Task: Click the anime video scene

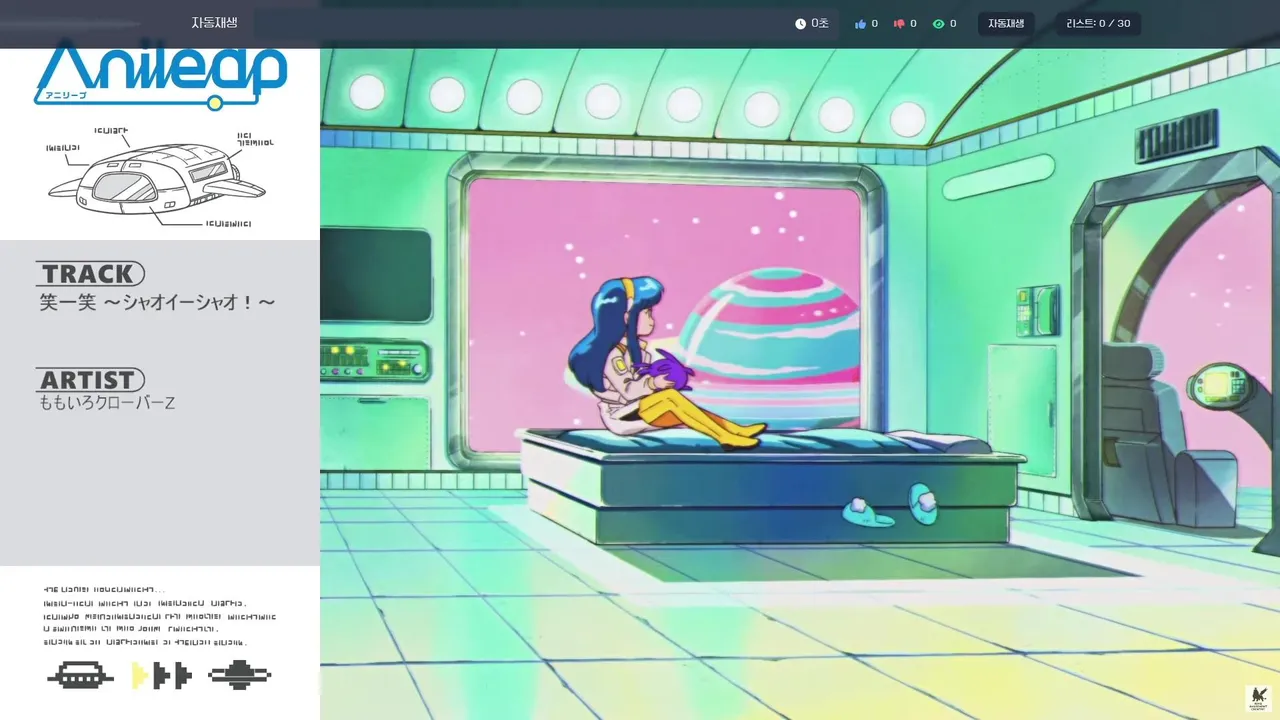Action: click(x=800, y=384)
